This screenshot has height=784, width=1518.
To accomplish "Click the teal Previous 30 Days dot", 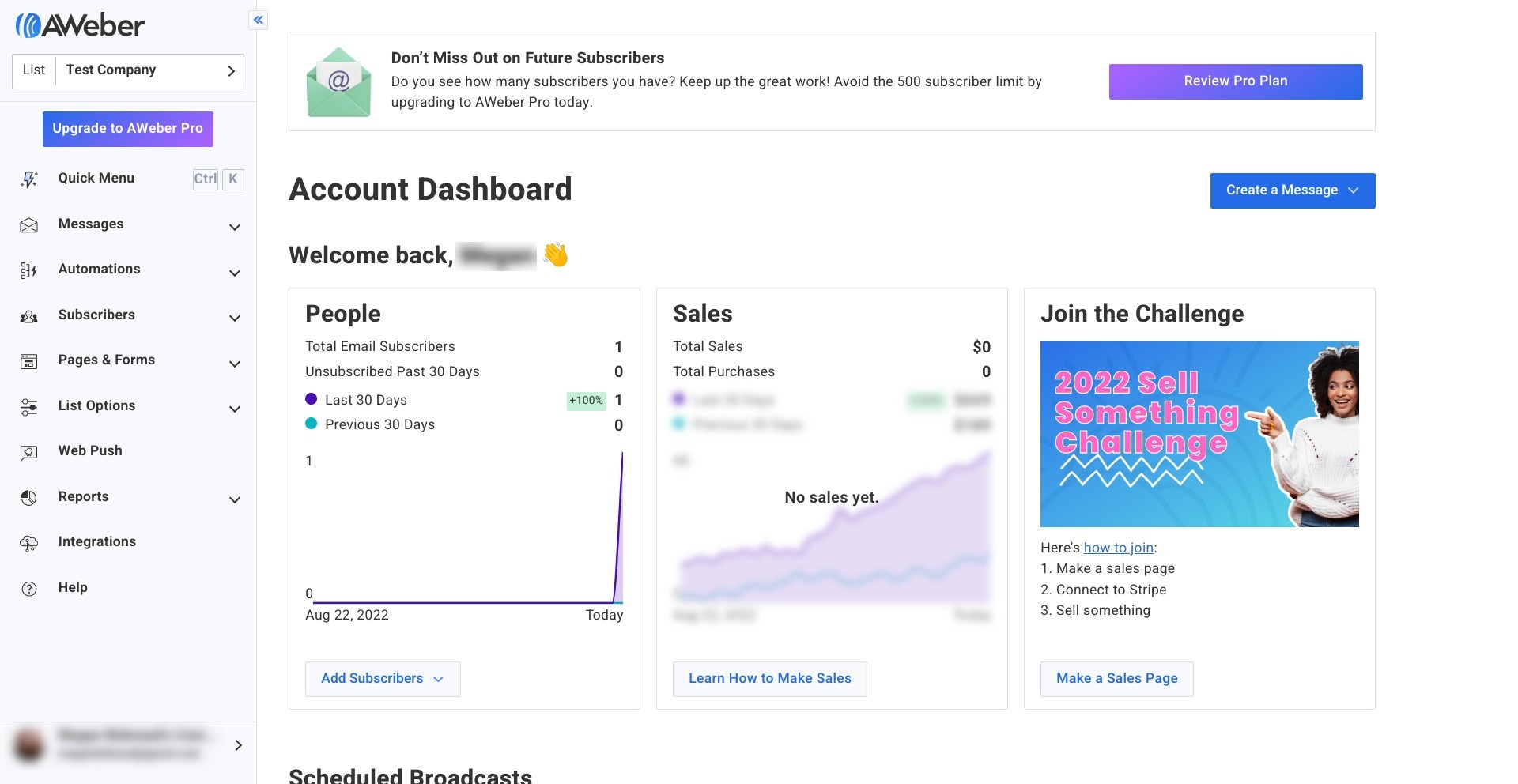I will (312, 424).
